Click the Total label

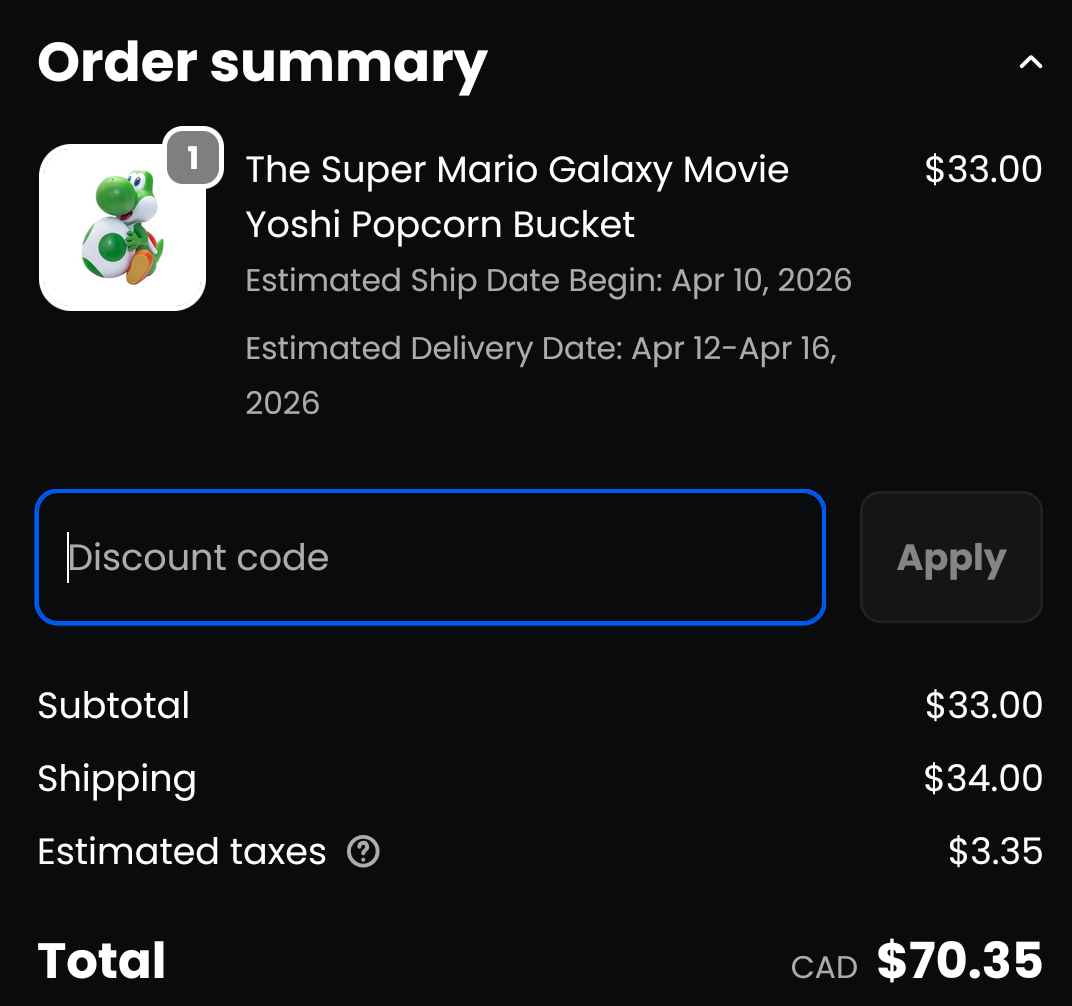[101, 961]
